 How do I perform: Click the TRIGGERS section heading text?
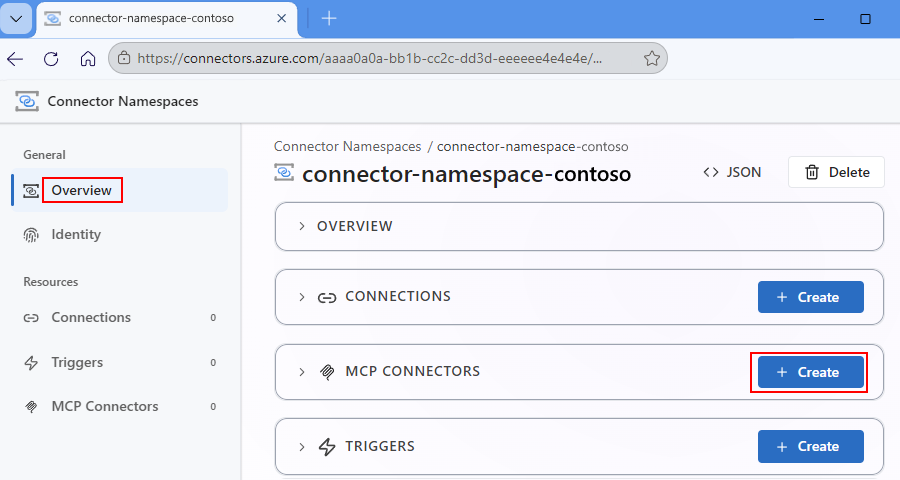[380, 446]
